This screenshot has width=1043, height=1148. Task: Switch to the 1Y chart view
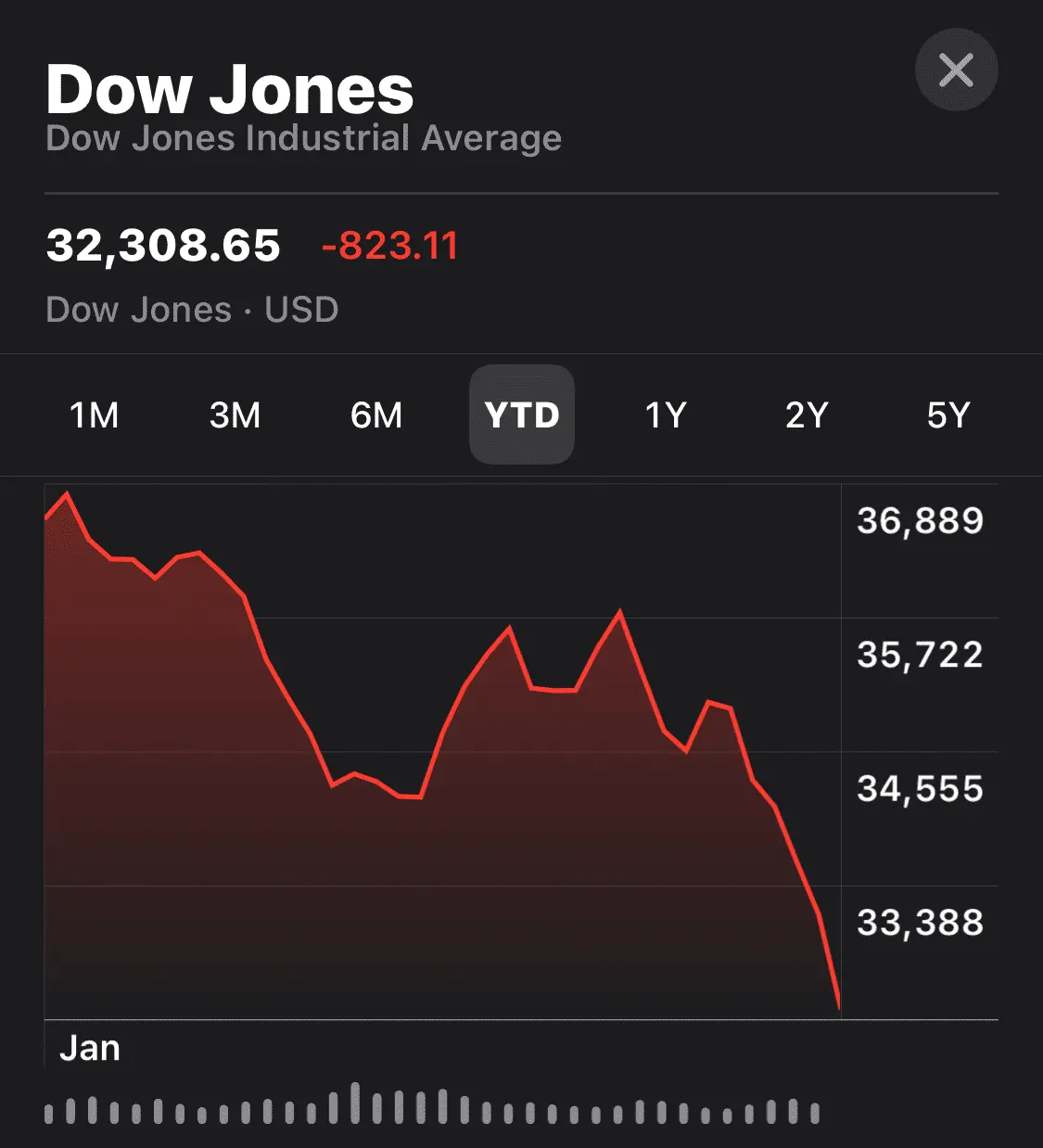666,415
